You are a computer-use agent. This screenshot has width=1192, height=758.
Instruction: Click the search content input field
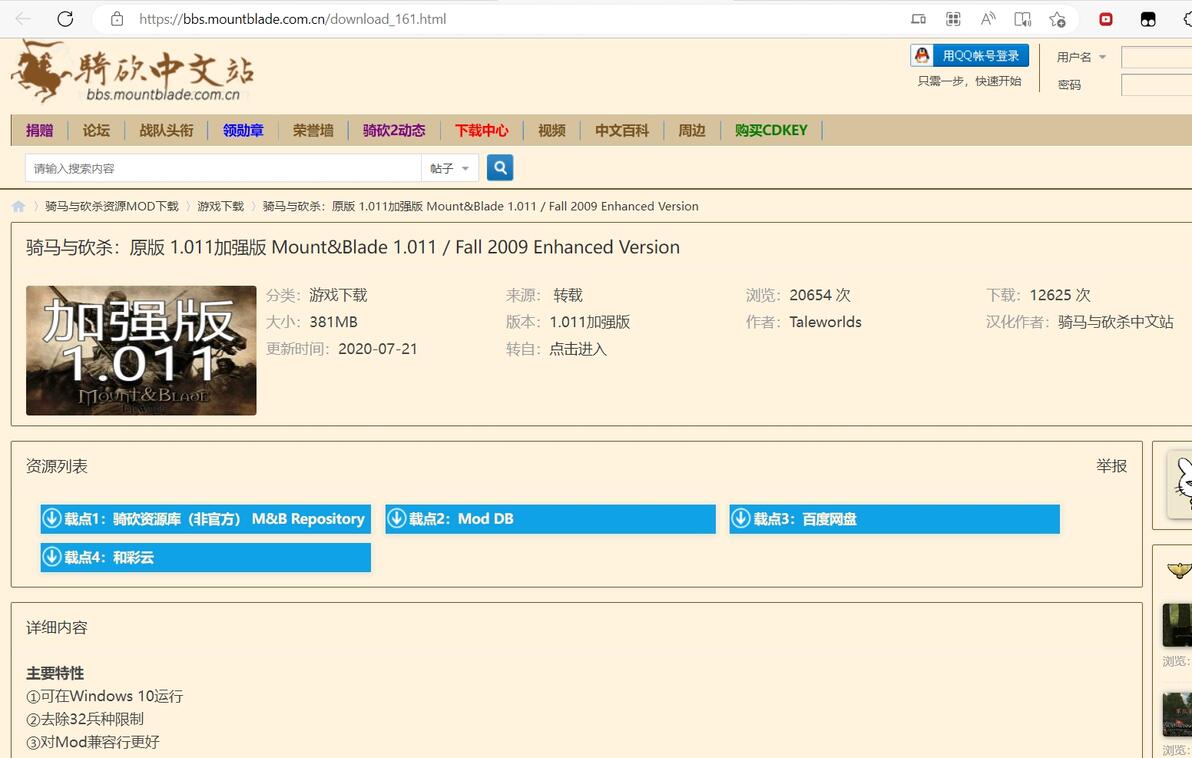[223, 168]
